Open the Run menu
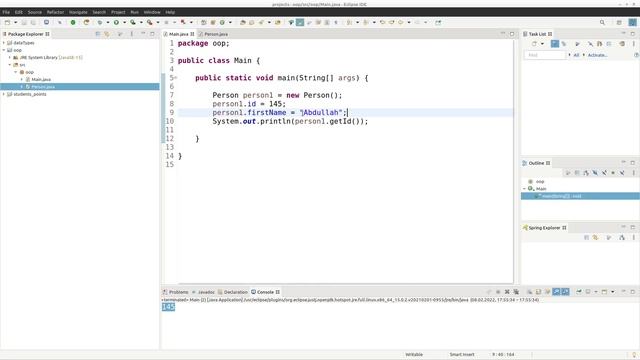Viewport: 640px width, 360px height. tap(134, 12)
